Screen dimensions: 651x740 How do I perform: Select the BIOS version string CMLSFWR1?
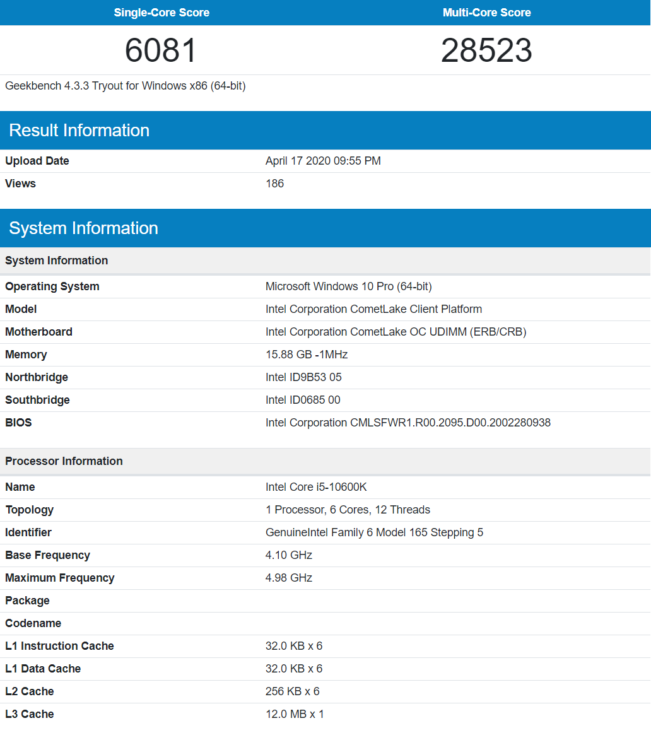click(407, 423)
